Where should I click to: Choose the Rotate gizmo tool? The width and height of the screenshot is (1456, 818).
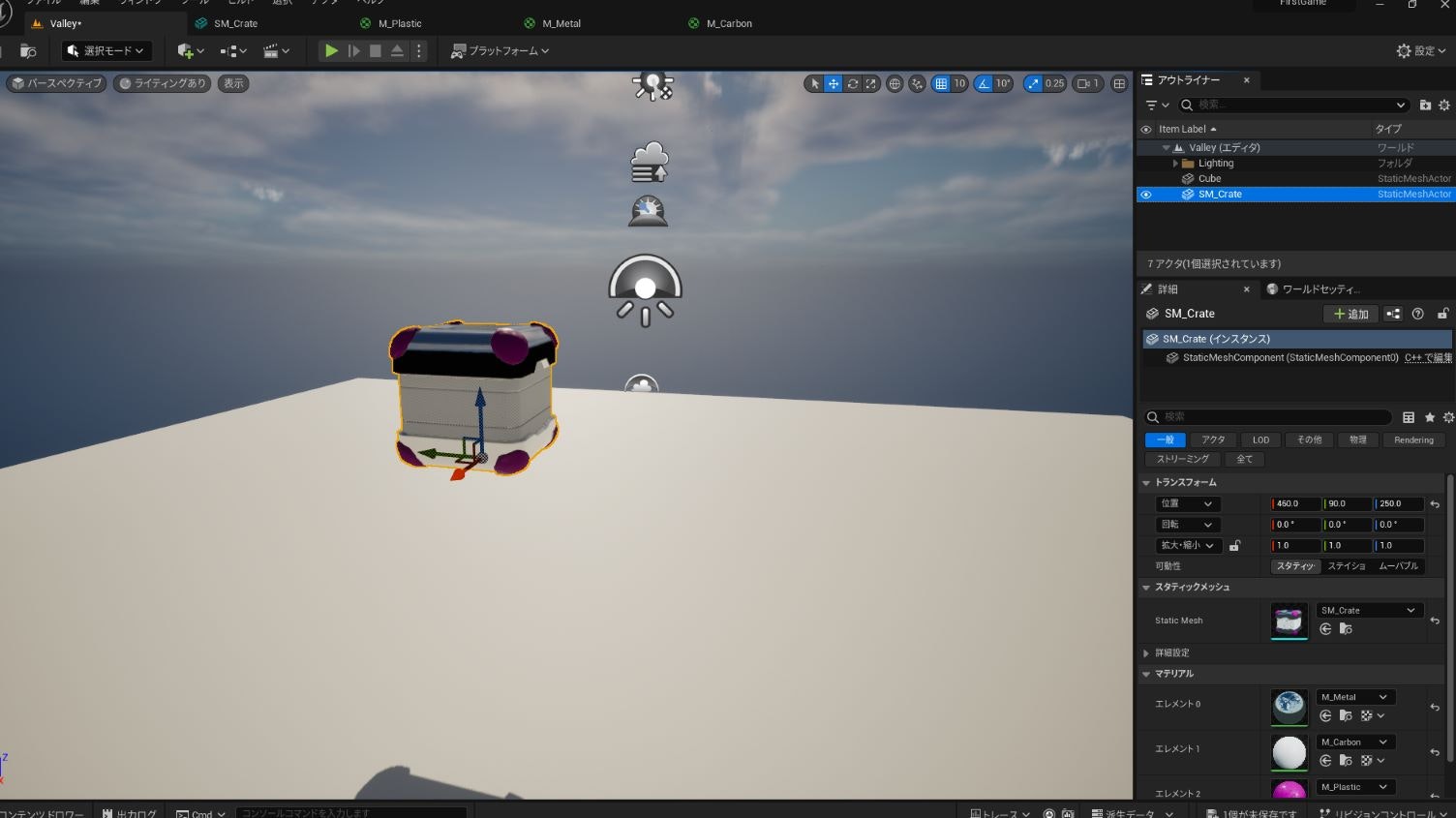click(852, 84)
